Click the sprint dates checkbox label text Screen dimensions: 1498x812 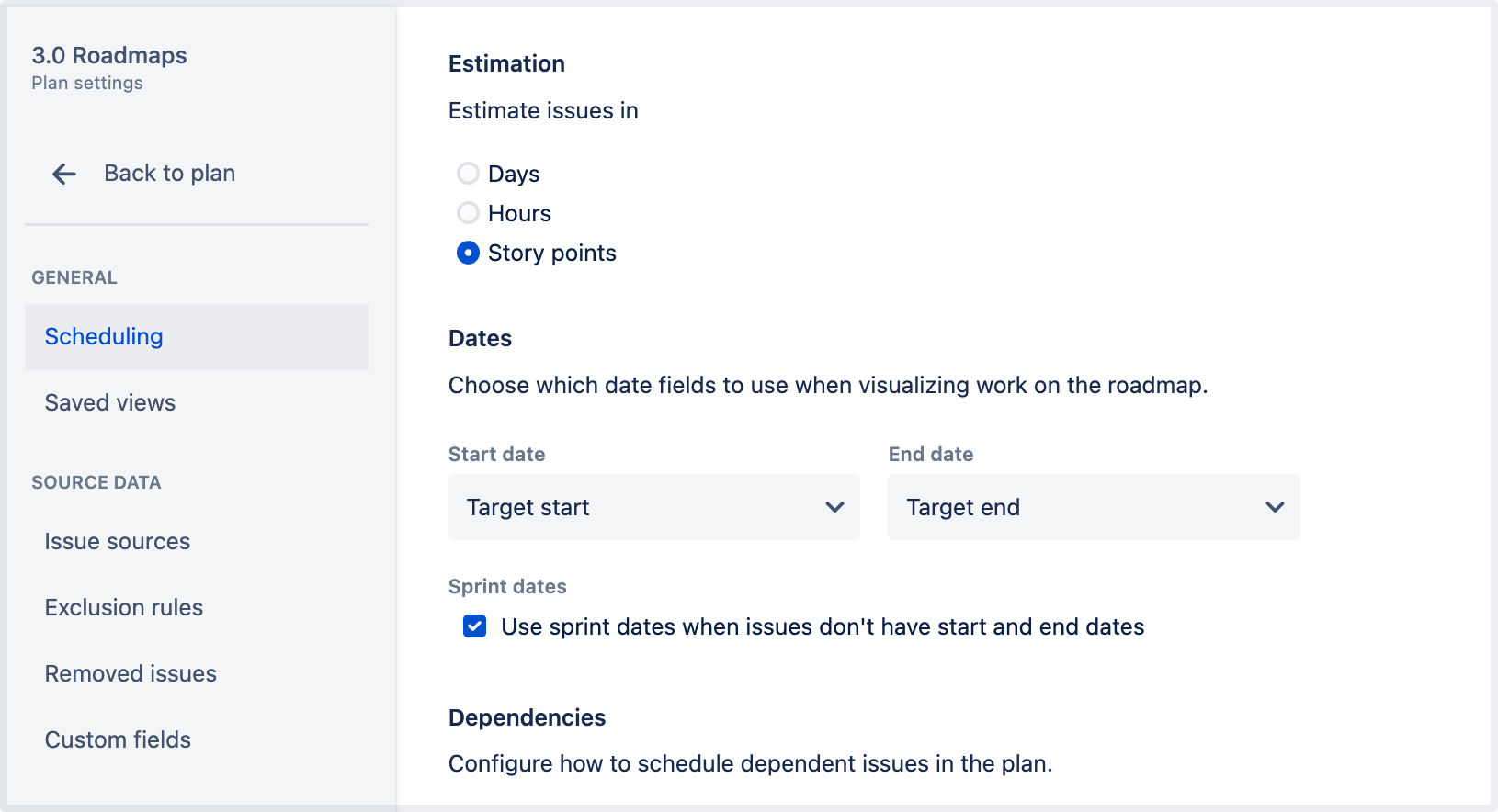(823, 627)
